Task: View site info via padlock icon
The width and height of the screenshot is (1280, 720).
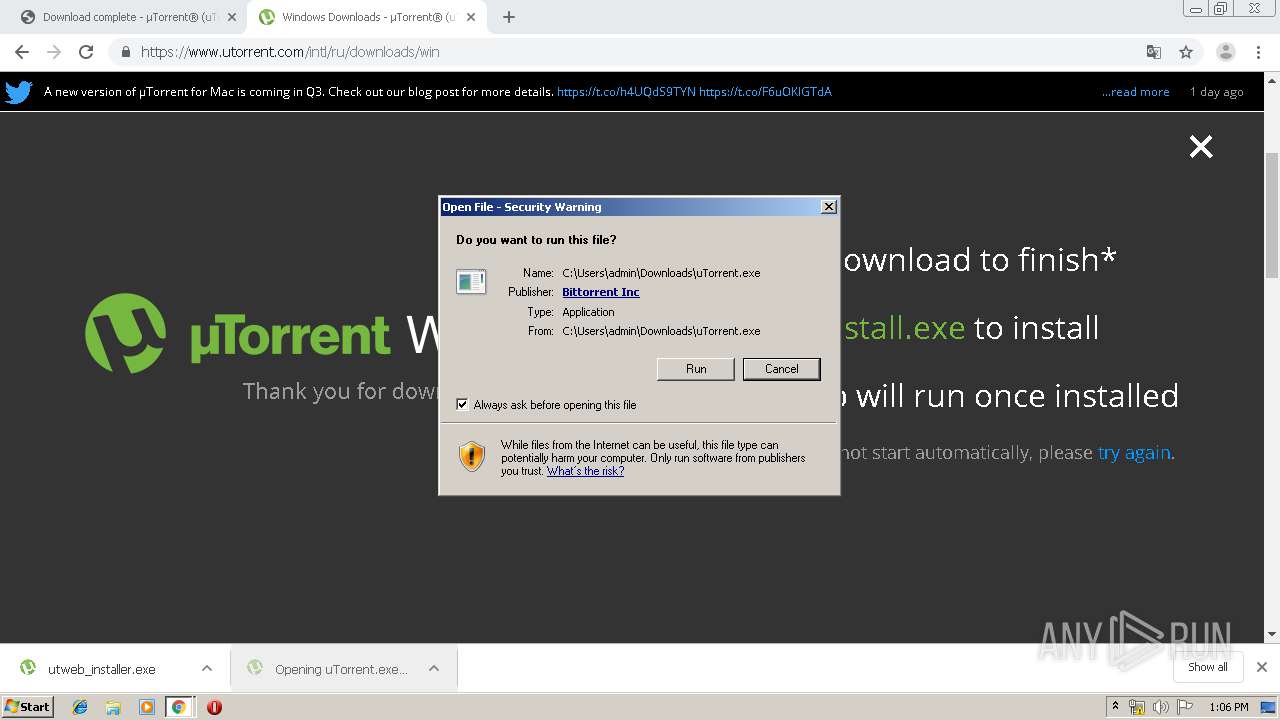Action: 126,52
